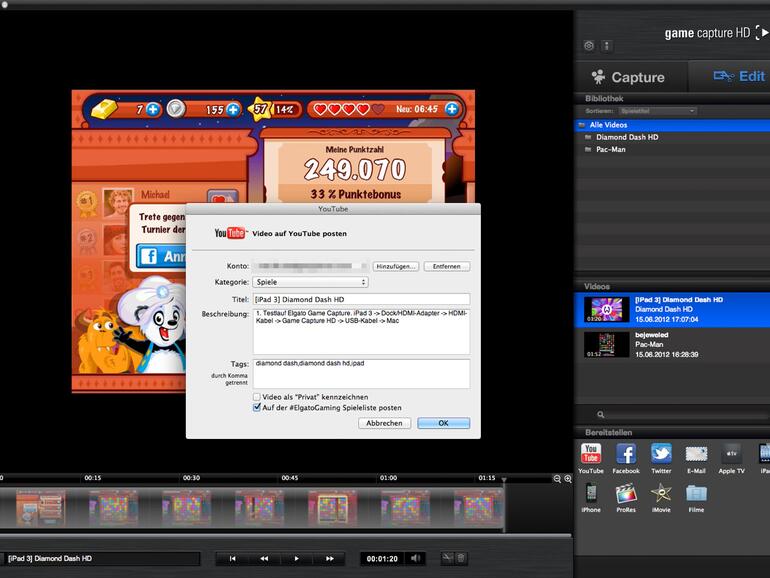This screenshot has height=578, width=770.
Task: Send the video by E-Mail icon
Action: click(696, 454)
